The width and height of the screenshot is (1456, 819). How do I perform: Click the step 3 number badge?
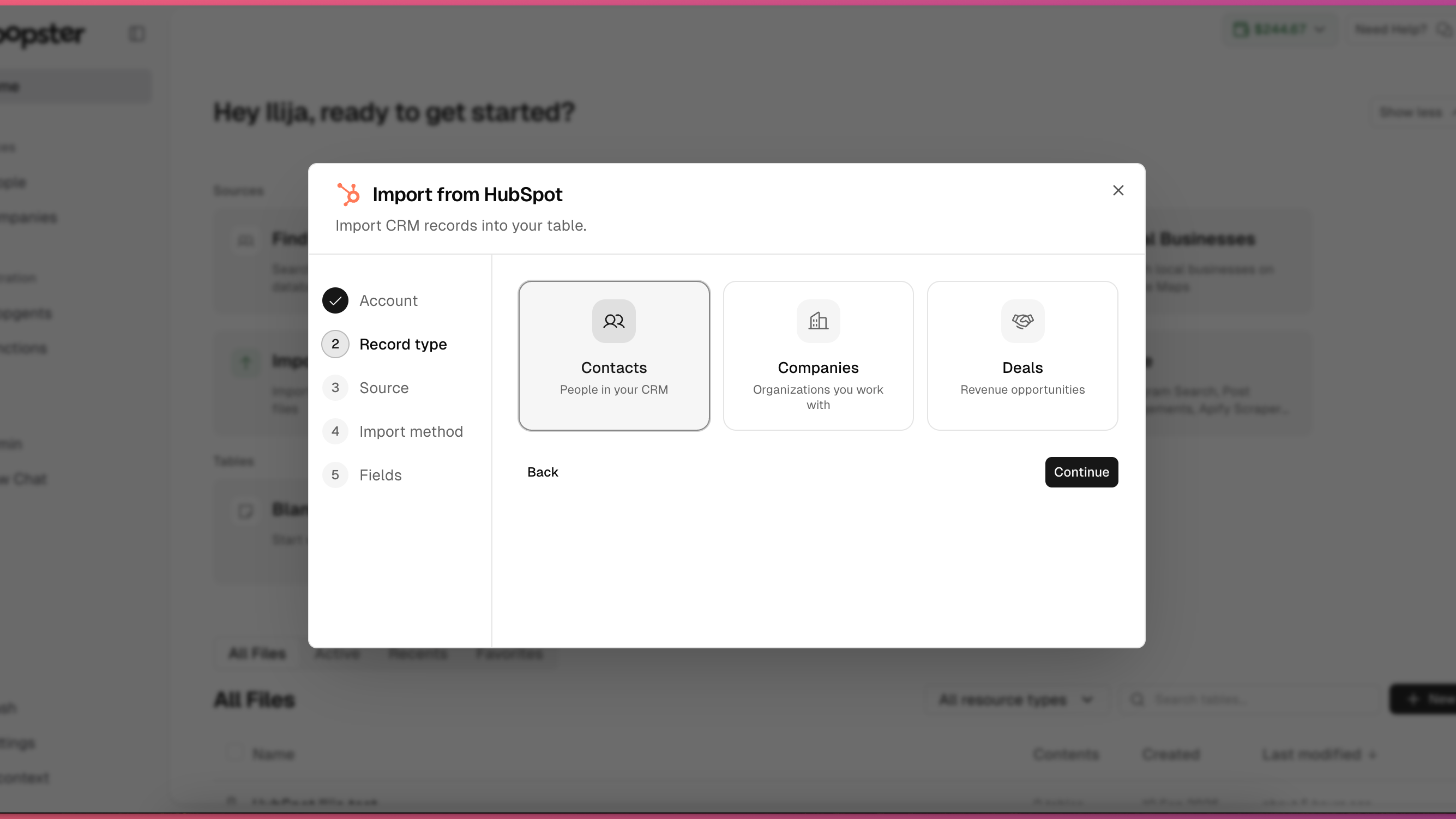pyautogui.click(x=335, y=388)
